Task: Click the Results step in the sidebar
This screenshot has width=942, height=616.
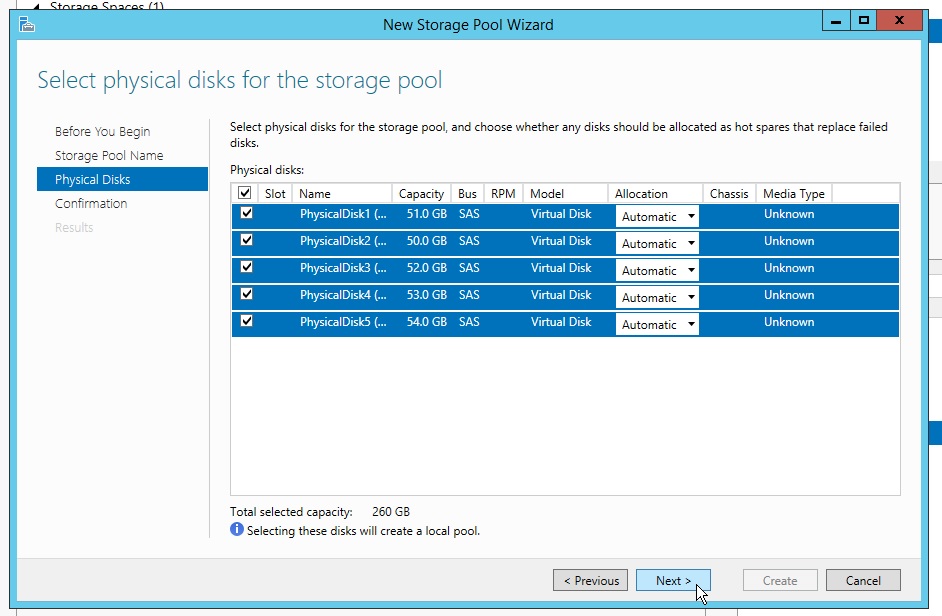Action: click(x=74, y=228)
